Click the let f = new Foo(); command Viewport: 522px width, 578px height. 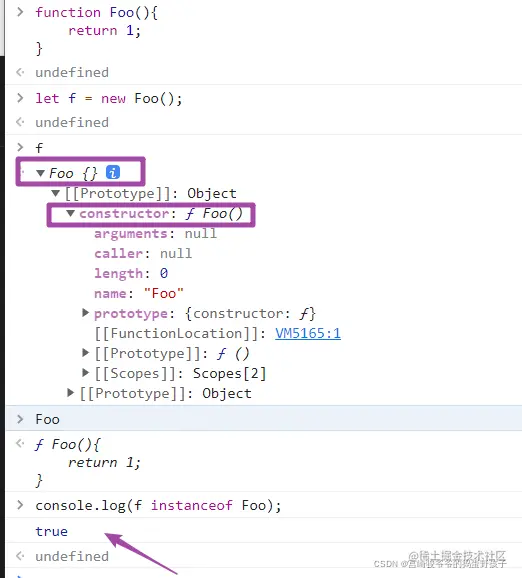[109, 98]
